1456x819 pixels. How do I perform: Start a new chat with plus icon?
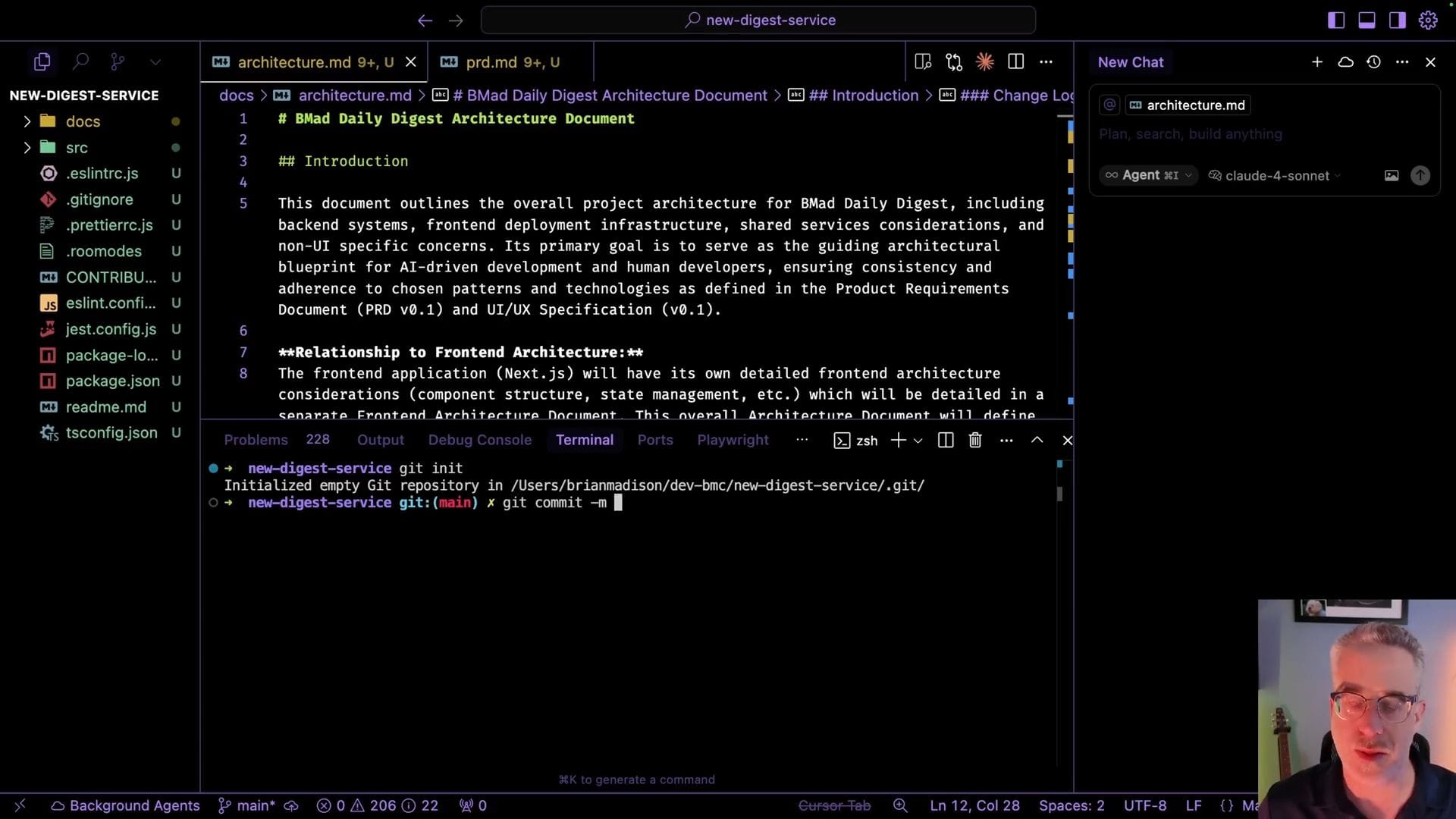pyautogui.click(x=1317, y=62)
